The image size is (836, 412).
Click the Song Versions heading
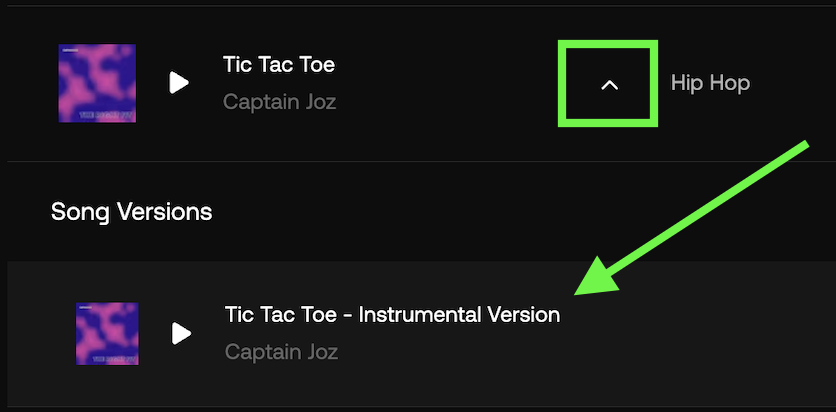tap(132, 212)
